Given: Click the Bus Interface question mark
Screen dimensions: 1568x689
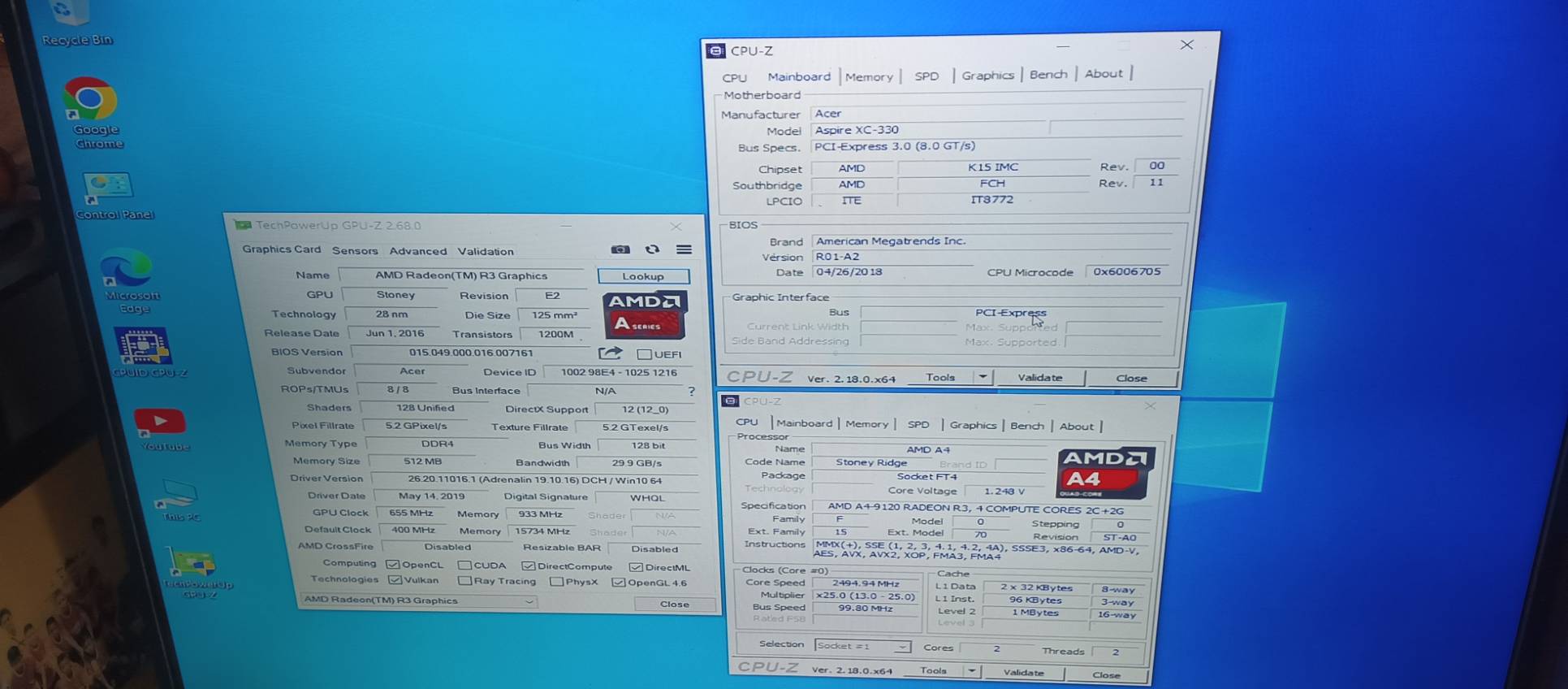Looking at the screenshot, I should click(691, 392).
